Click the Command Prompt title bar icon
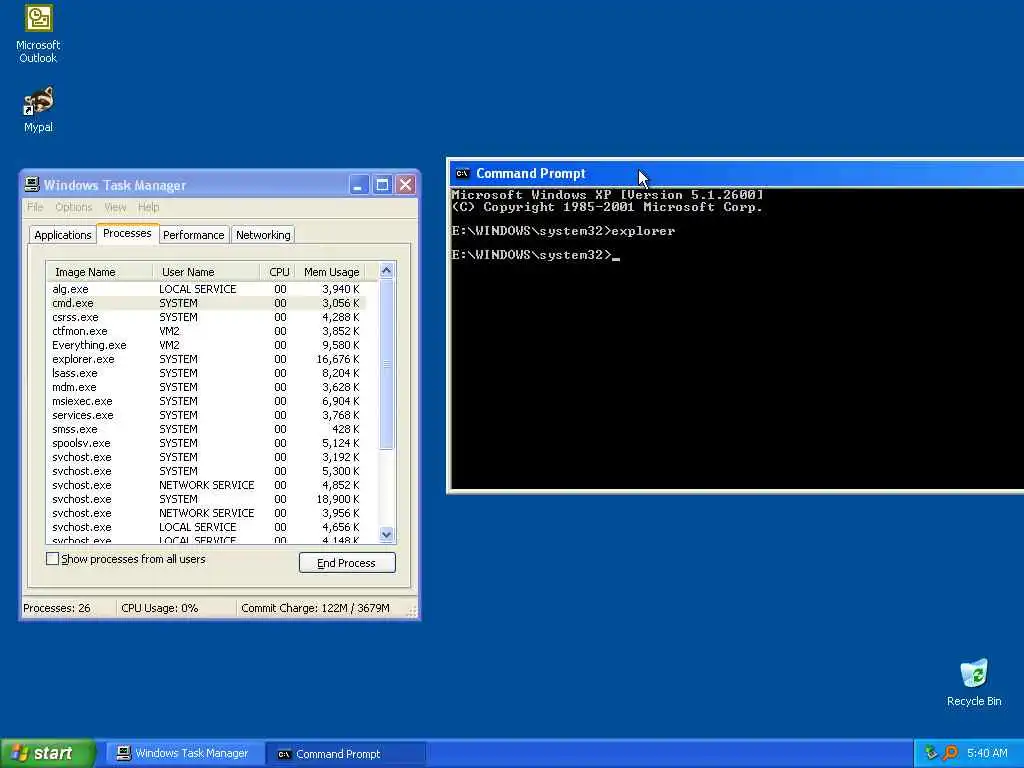 (462, 174)
